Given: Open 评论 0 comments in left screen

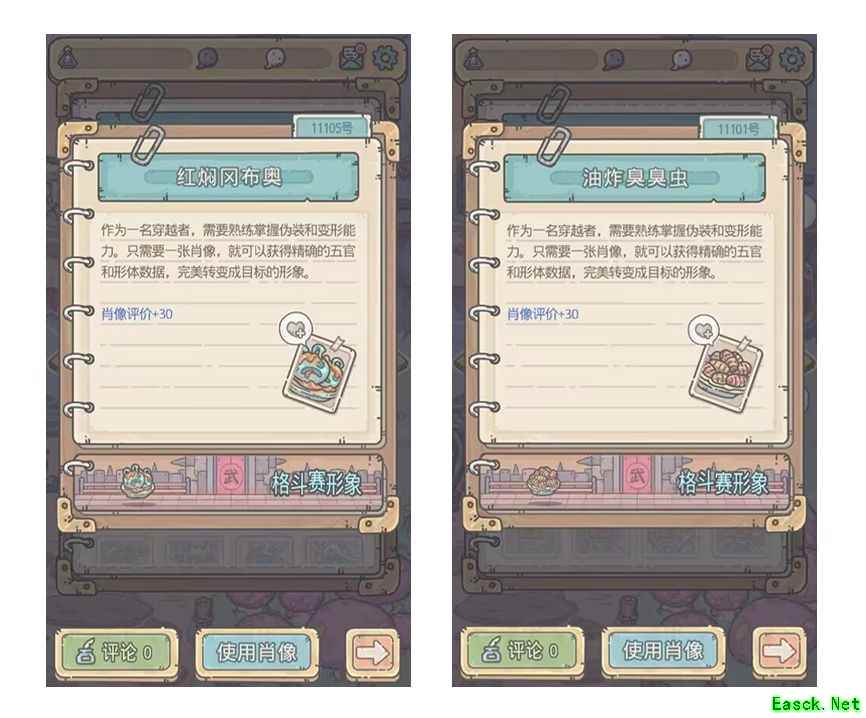Looking at the screenshot, I should [117, 652].
